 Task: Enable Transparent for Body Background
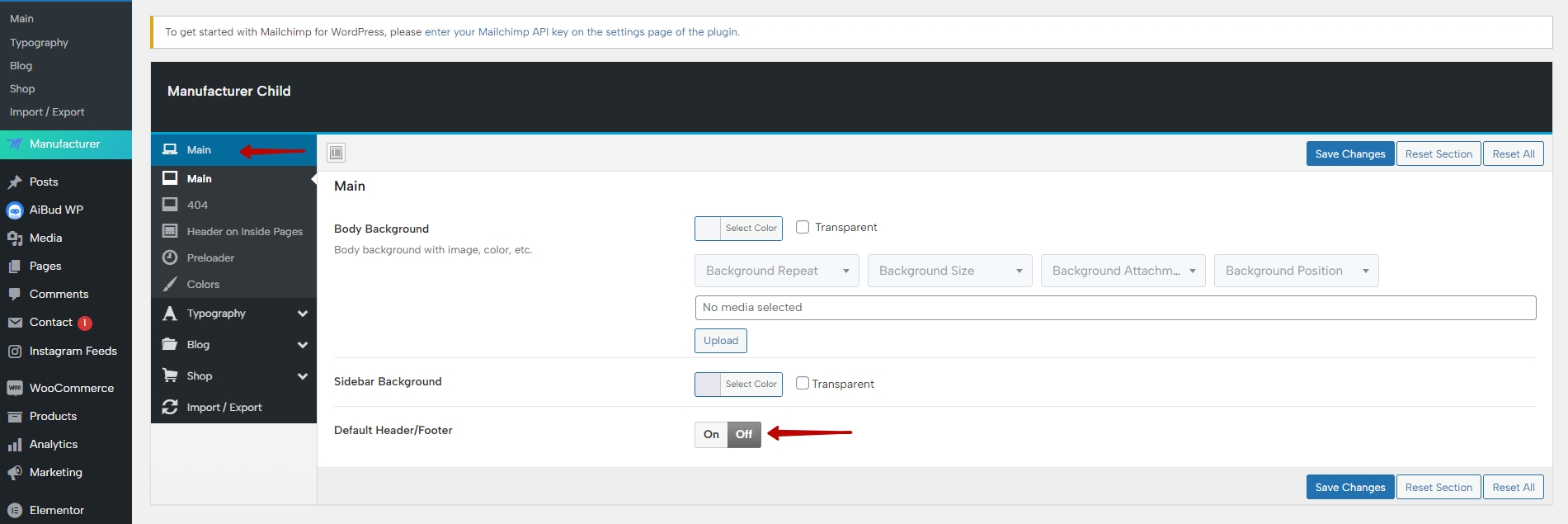coord(803,227)
